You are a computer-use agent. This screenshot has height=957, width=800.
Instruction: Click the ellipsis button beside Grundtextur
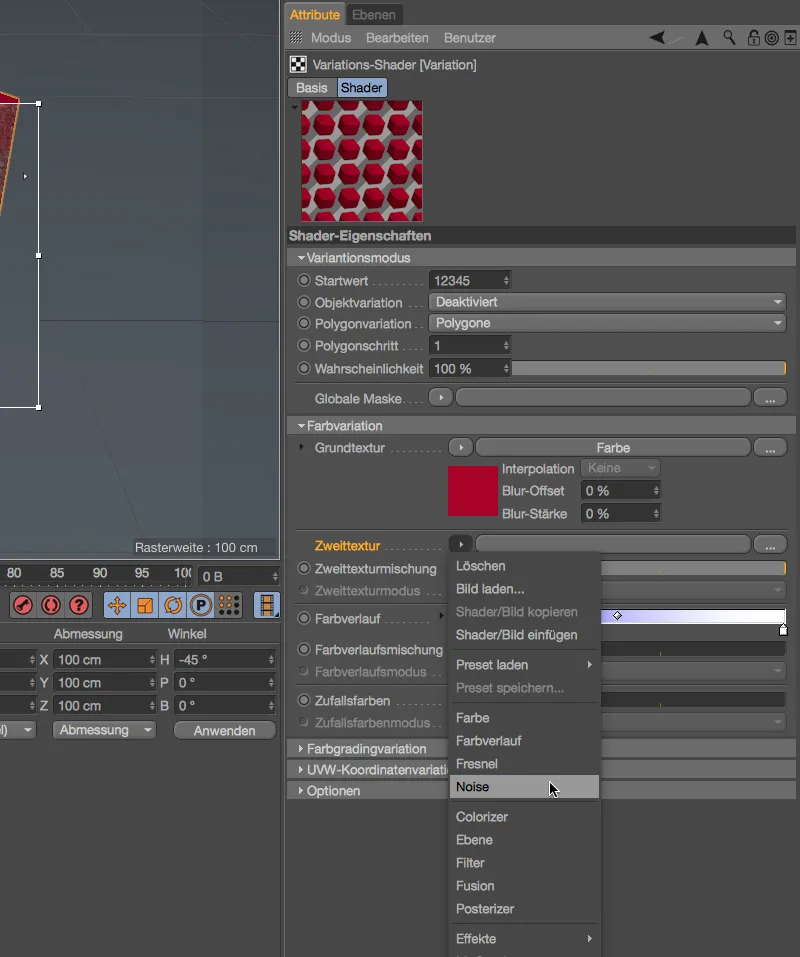coord(770,447)
